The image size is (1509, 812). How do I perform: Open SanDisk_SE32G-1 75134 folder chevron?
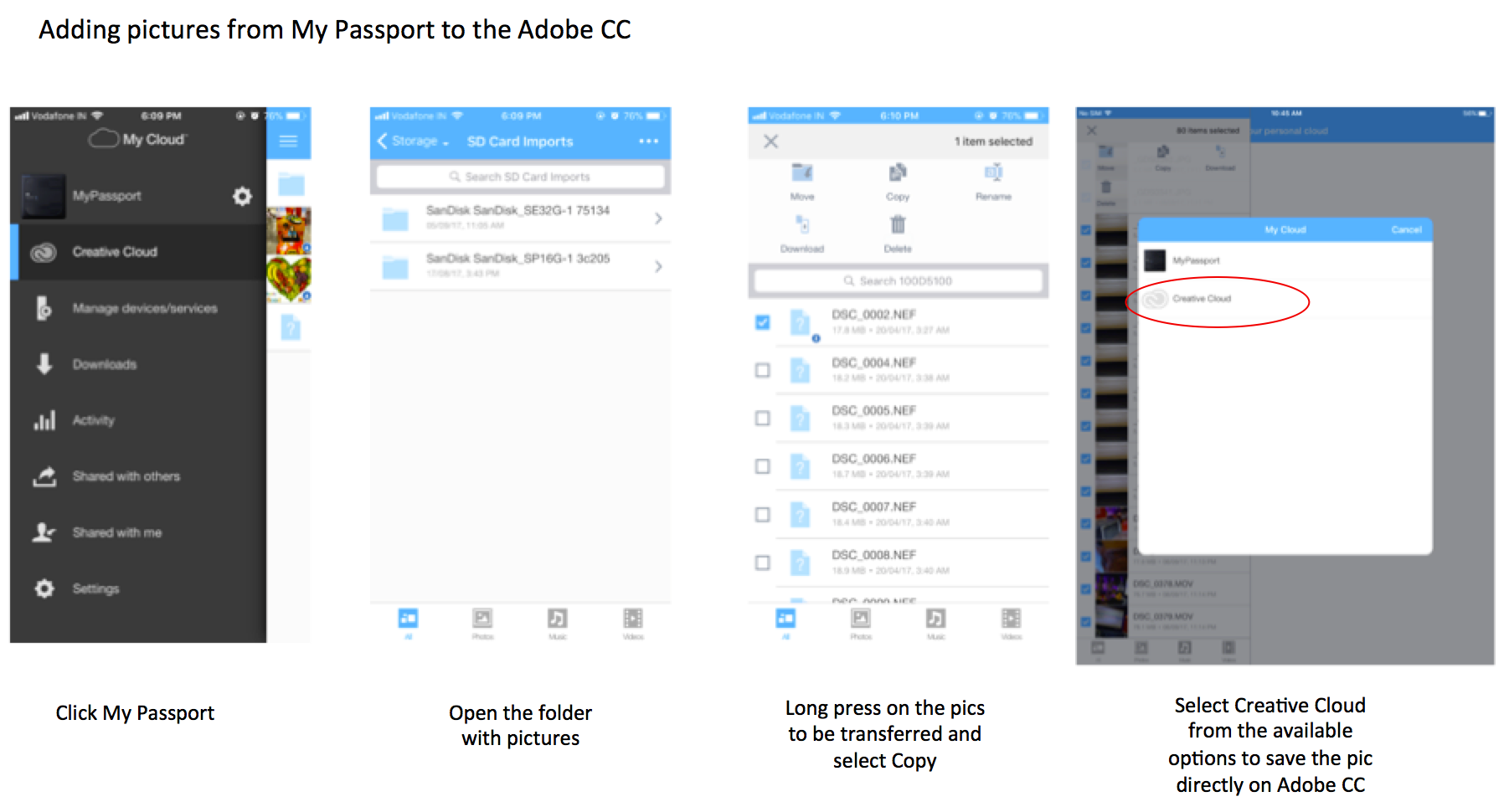658,218
